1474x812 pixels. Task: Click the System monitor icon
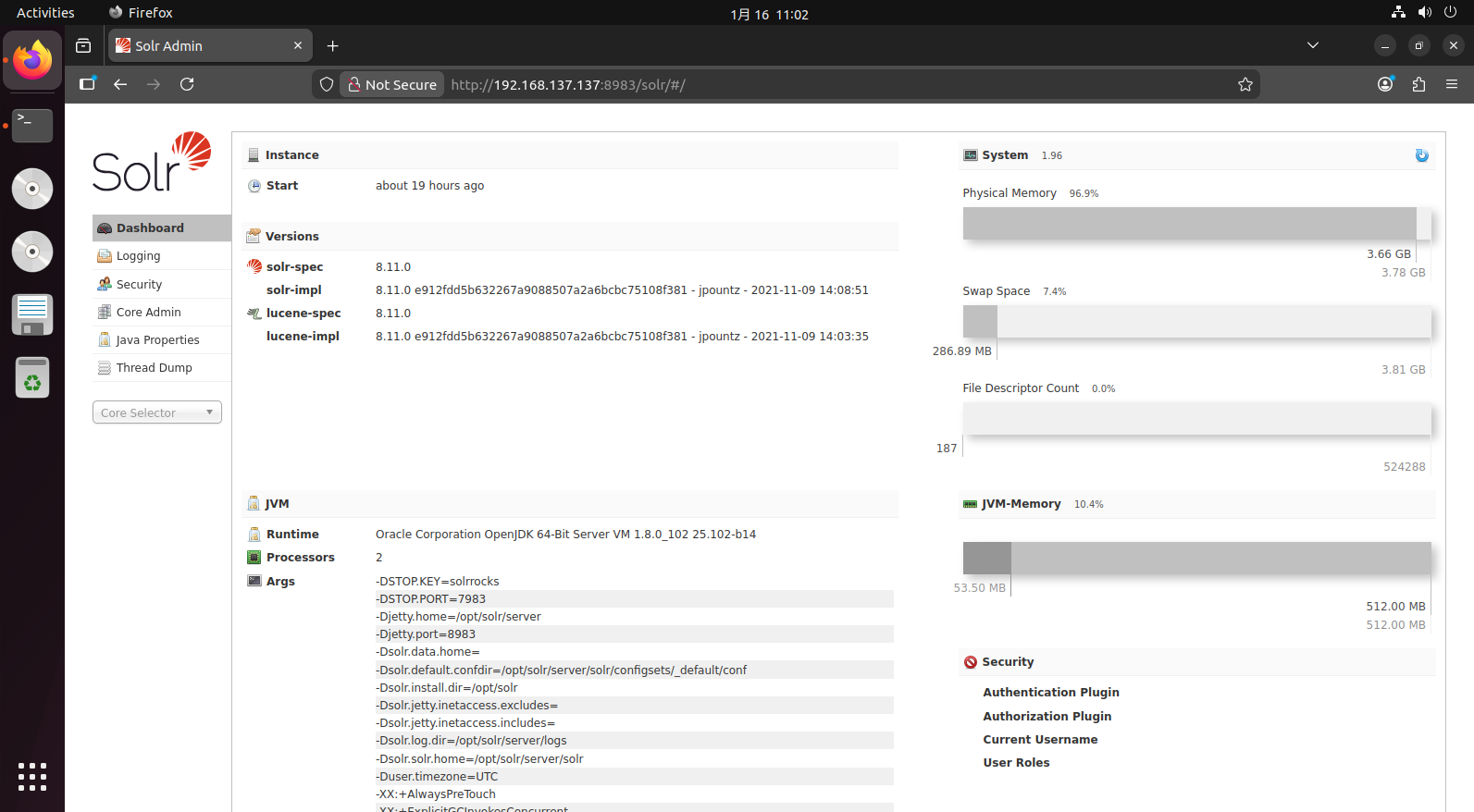[x=971, y=155]
